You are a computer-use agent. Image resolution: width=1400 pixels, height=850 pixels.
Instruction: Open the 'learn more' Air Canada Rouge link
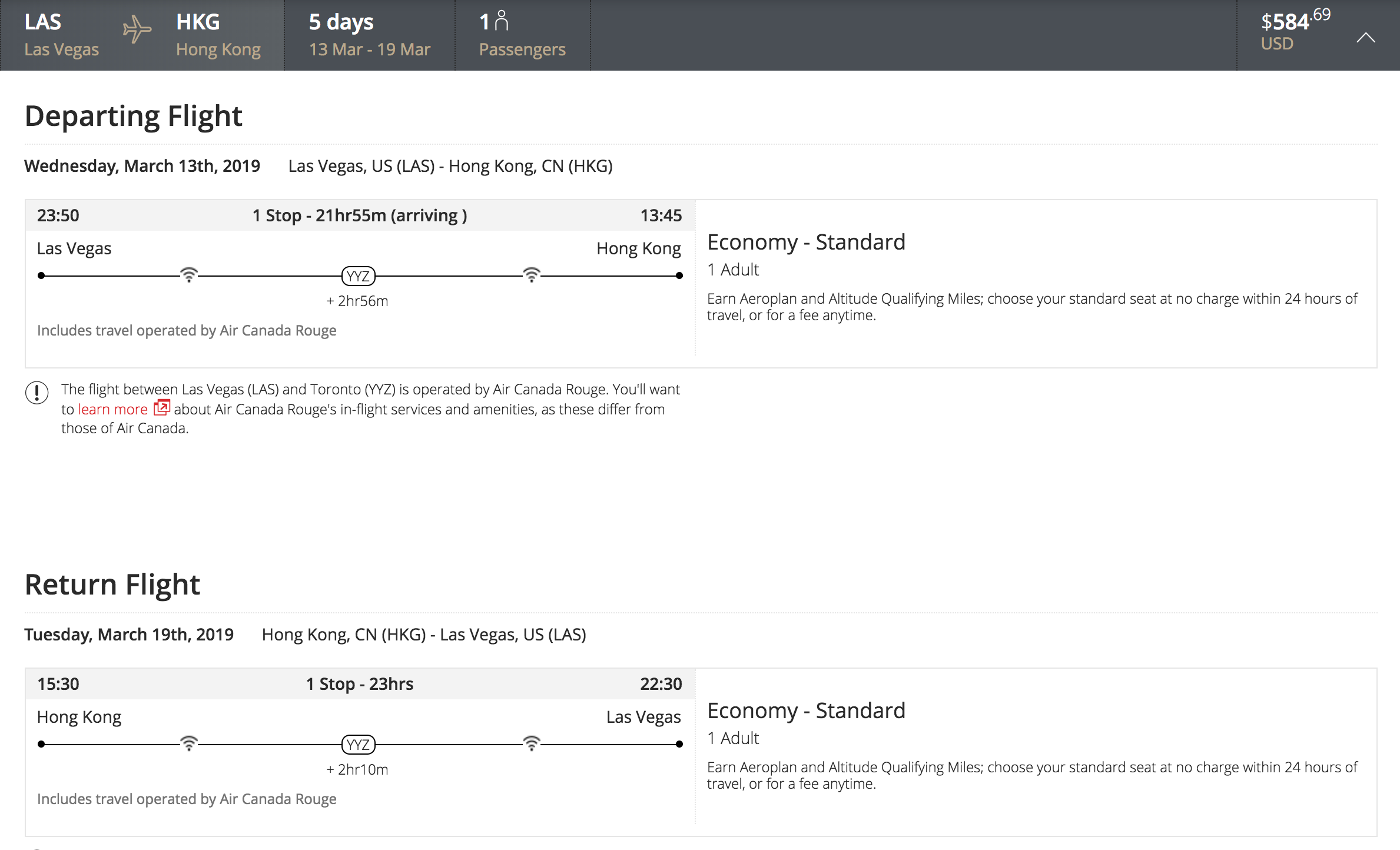click(112, 409)
